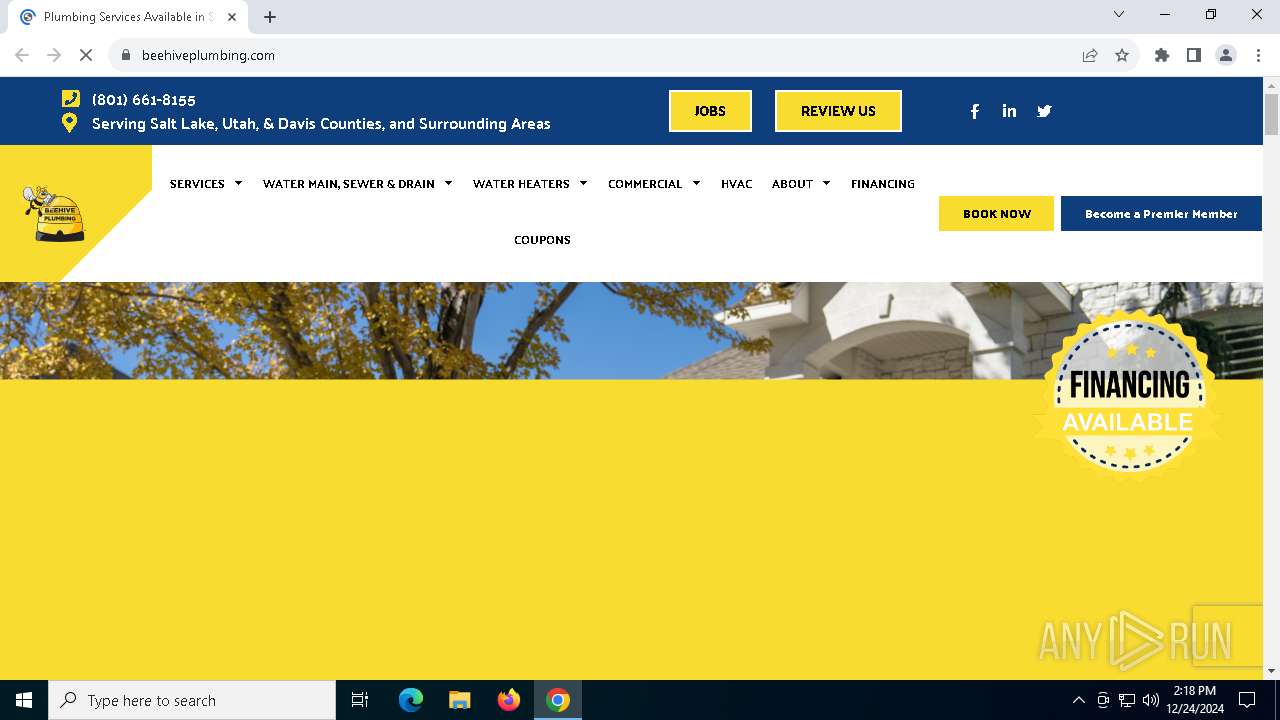Click the taskbar search box
The image size is (1280, 720).
[192, 700]
